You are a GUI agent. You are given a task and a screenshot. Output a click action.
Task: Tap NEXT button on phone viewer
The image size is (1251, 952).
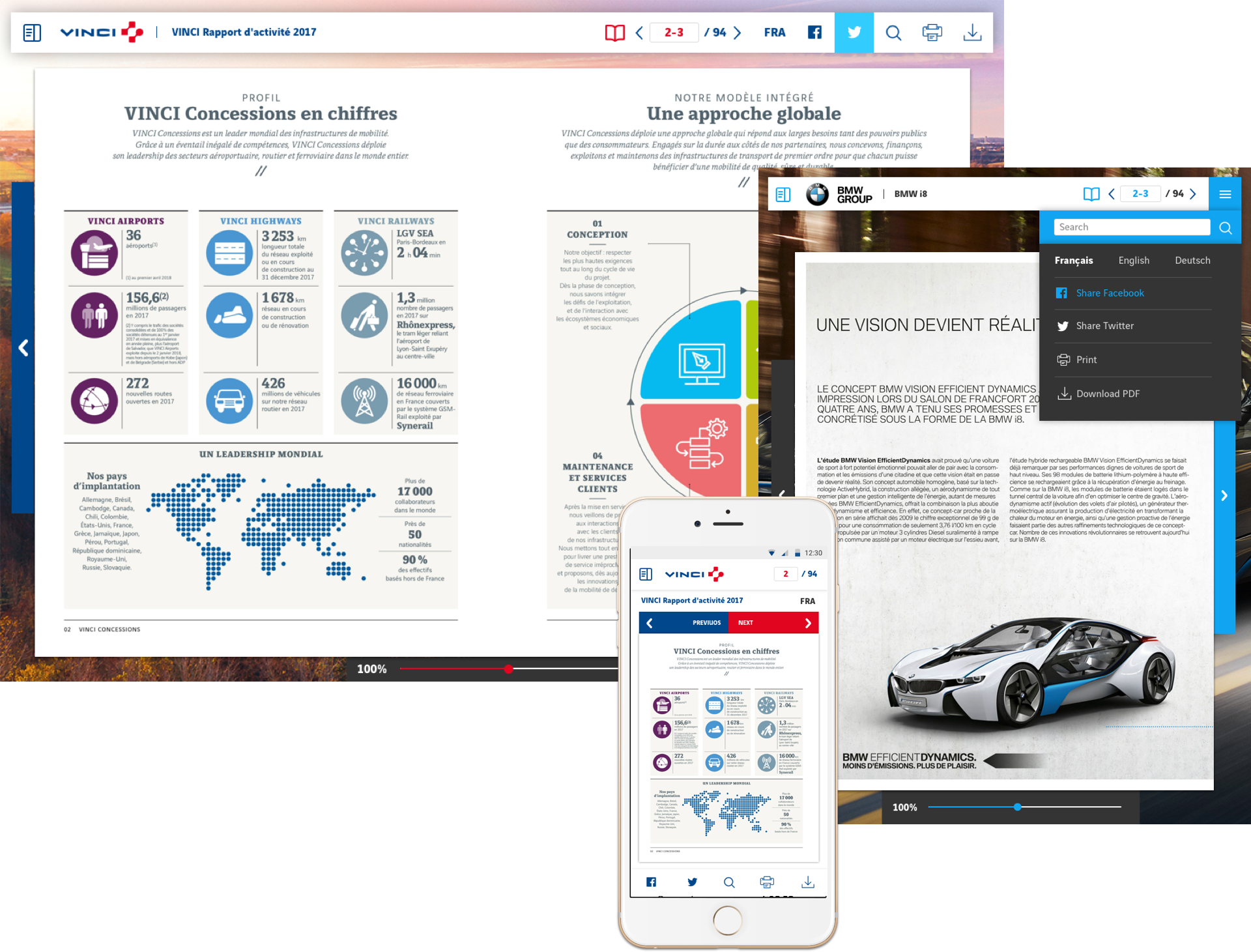[773, 623]
